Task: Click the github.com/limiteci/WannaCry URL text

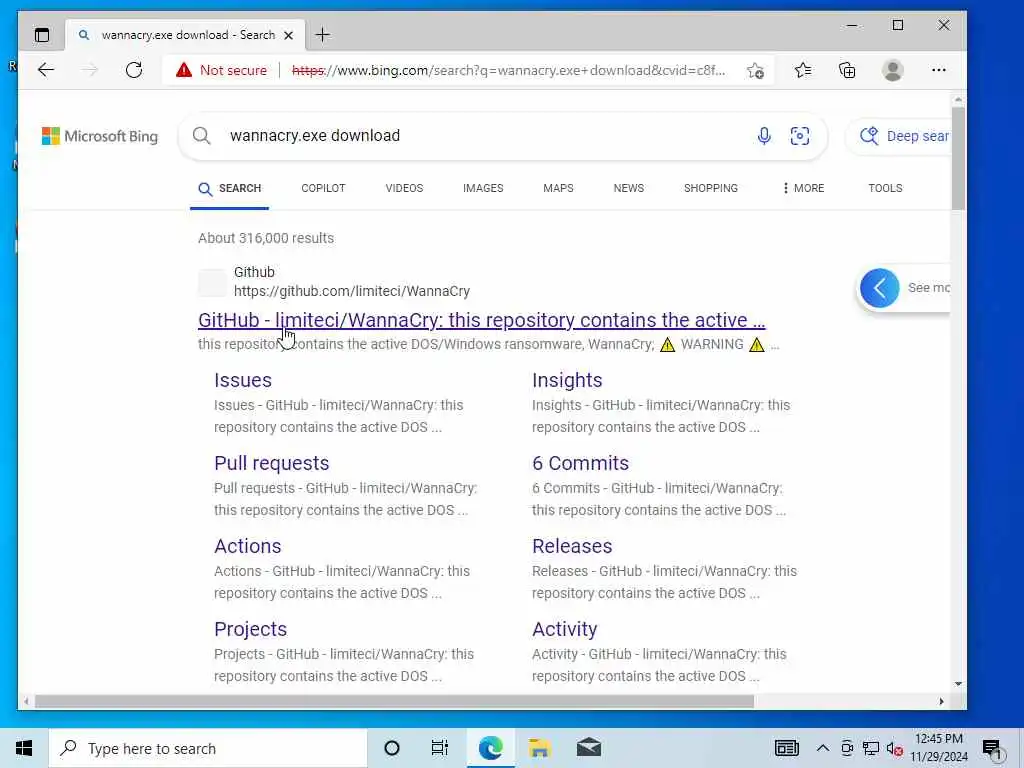Action: (352, 291)
